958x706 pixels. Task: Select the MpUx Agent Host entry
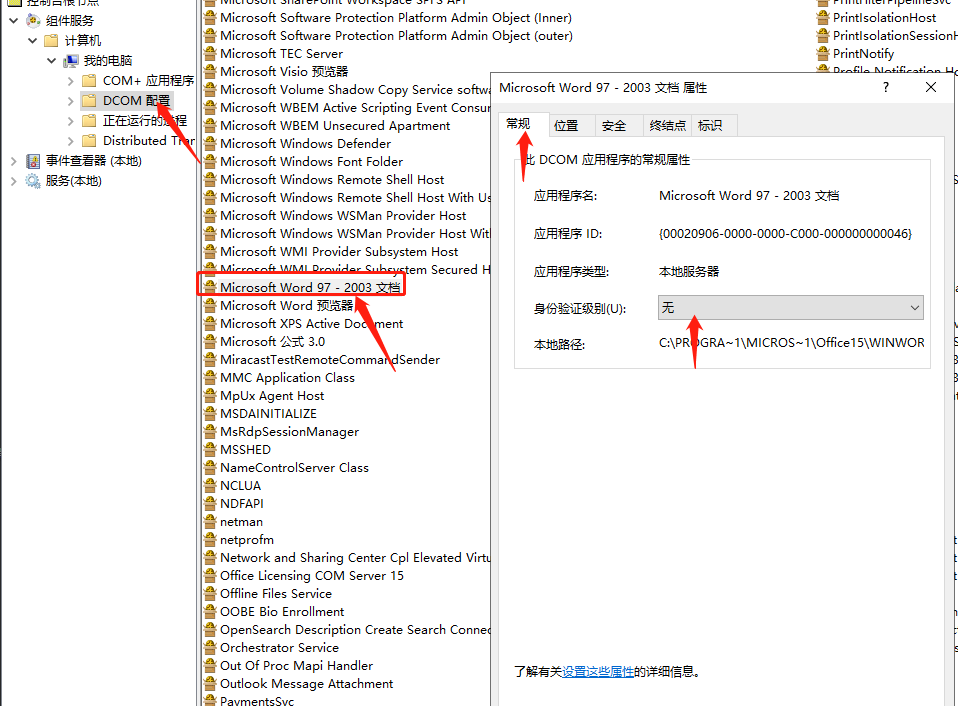272,396
